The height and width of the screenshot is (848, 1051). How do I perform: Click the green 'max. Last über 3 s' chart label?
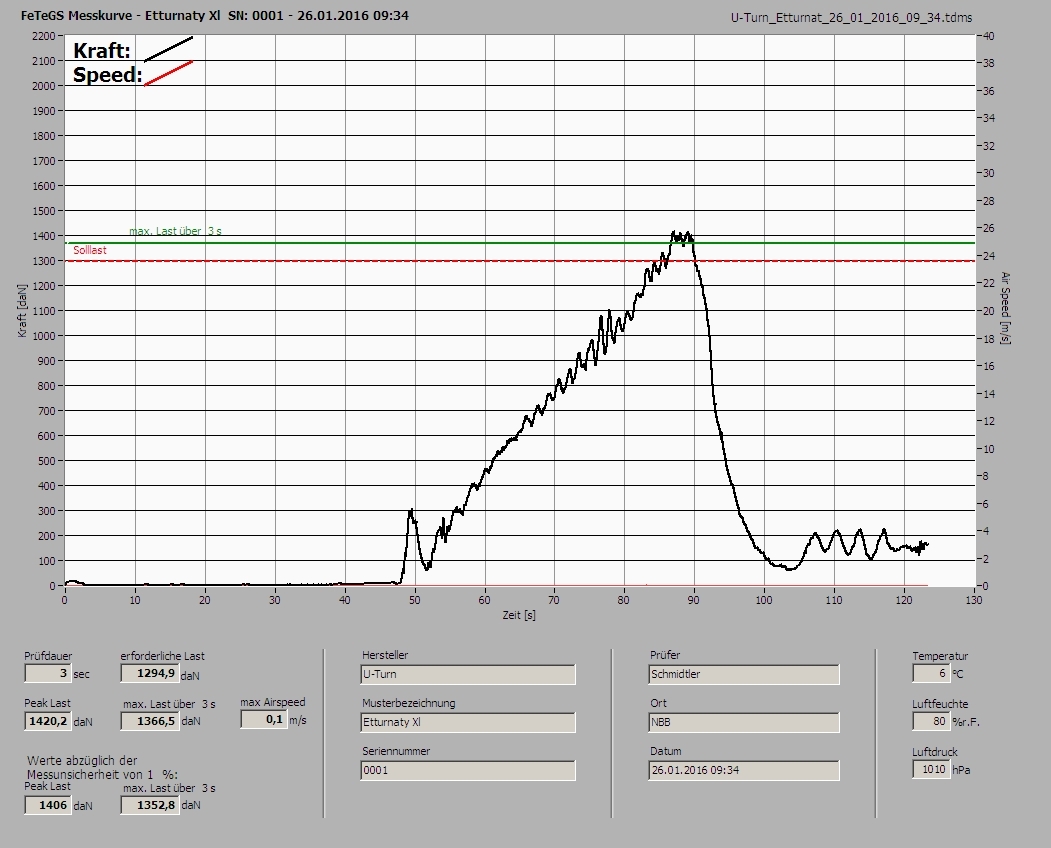coord(175,231)
